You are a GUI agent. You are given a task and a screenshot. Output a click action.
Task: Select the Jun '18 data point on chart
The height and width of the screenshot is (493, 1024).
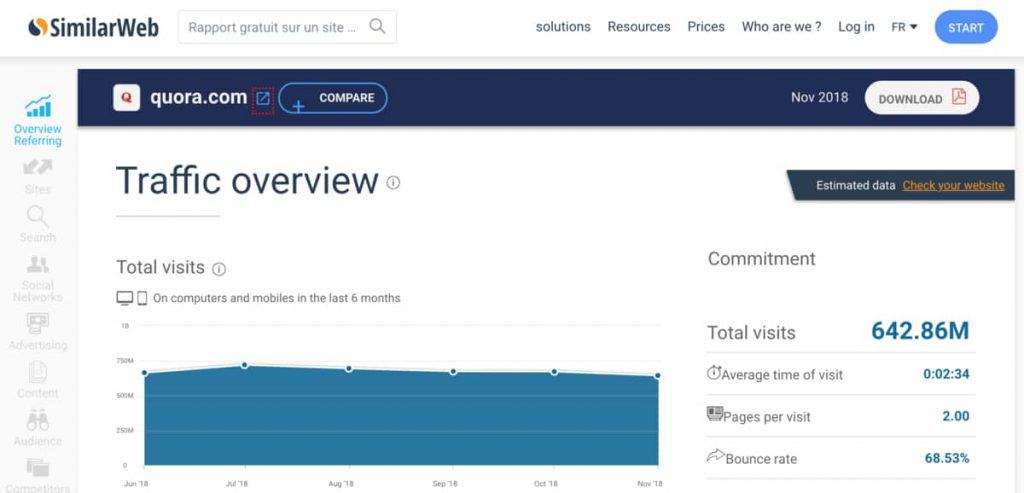click(x=144, y=373)
